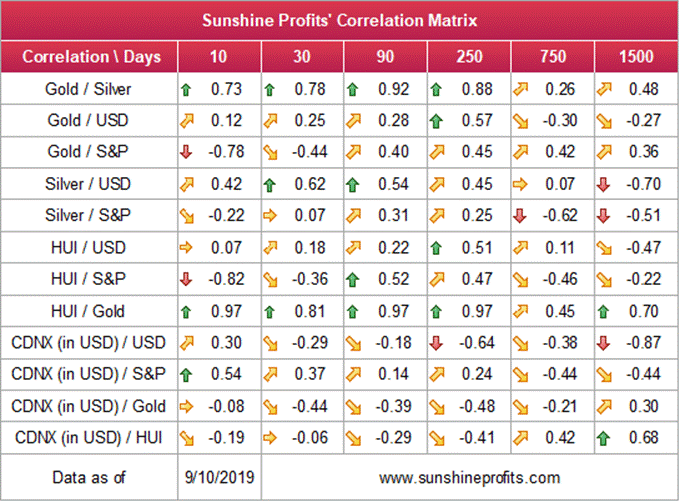Select the 1500 days column header
The image size is (680, 502).
click(636, 56)
